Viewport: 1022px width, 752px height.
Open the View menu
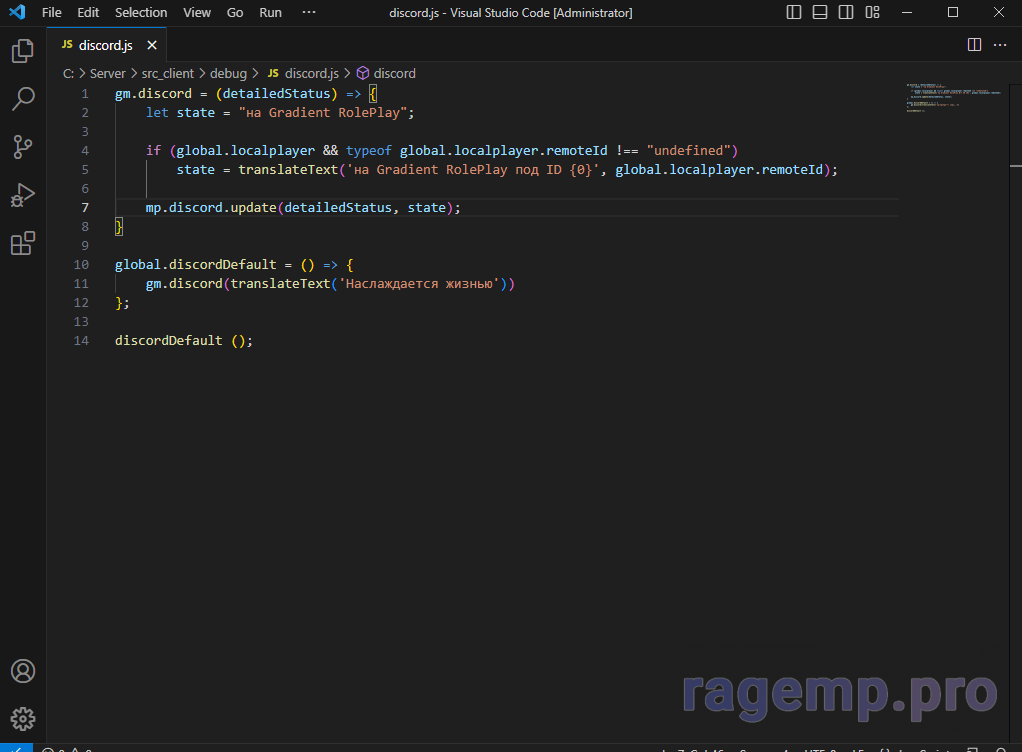(x=197, y=12)
